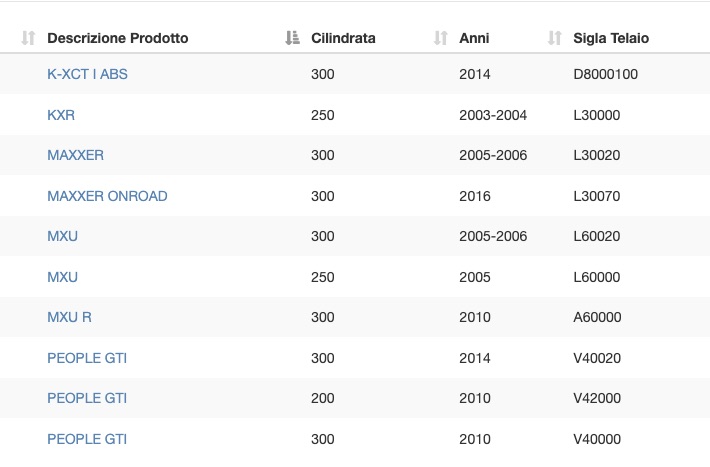Open PEOPLE GTI link with frame V40020
This screenshot has width=710, height=467.
87,358
